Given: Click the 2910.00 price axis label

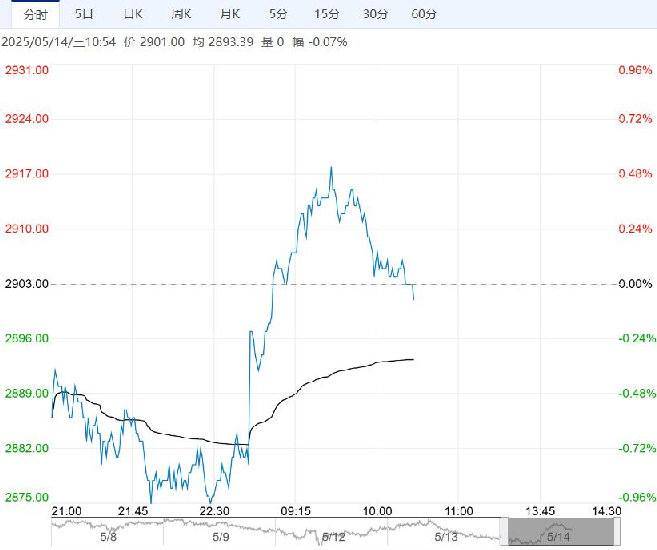Looking at the screenshot, I should coord(27,229).
